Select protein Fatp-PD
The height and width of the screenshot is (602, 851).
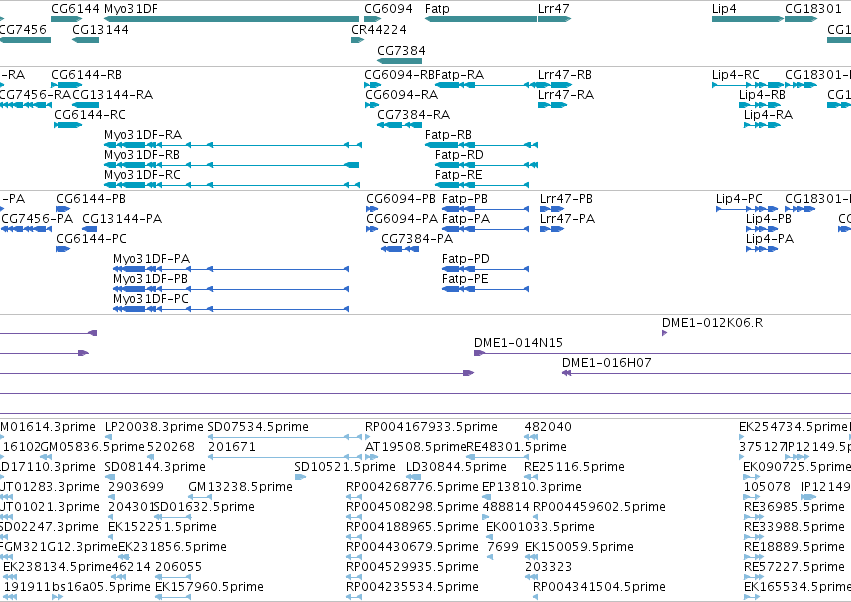click(486, 269)
